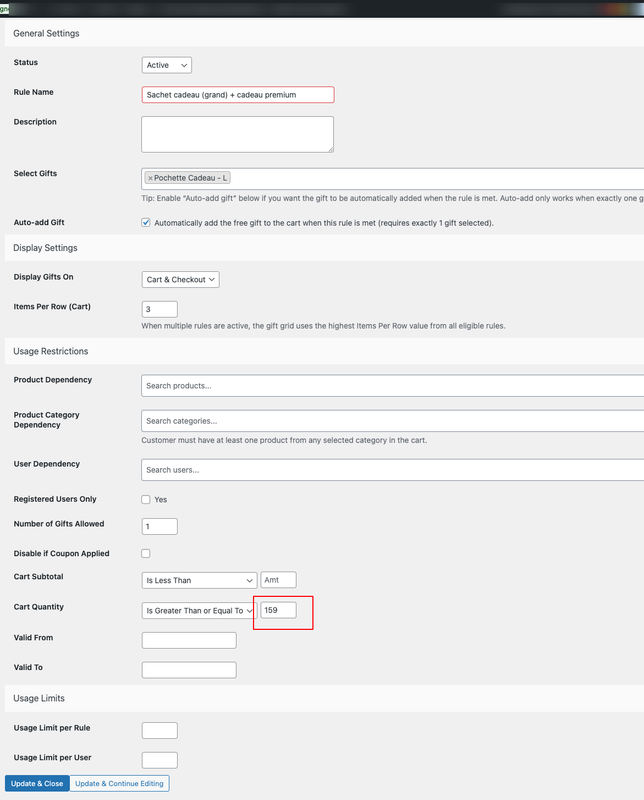The width and height of the screenshot is (644, 800).
Task: Click the Valid From date field
Action: [x=189, y=640]
